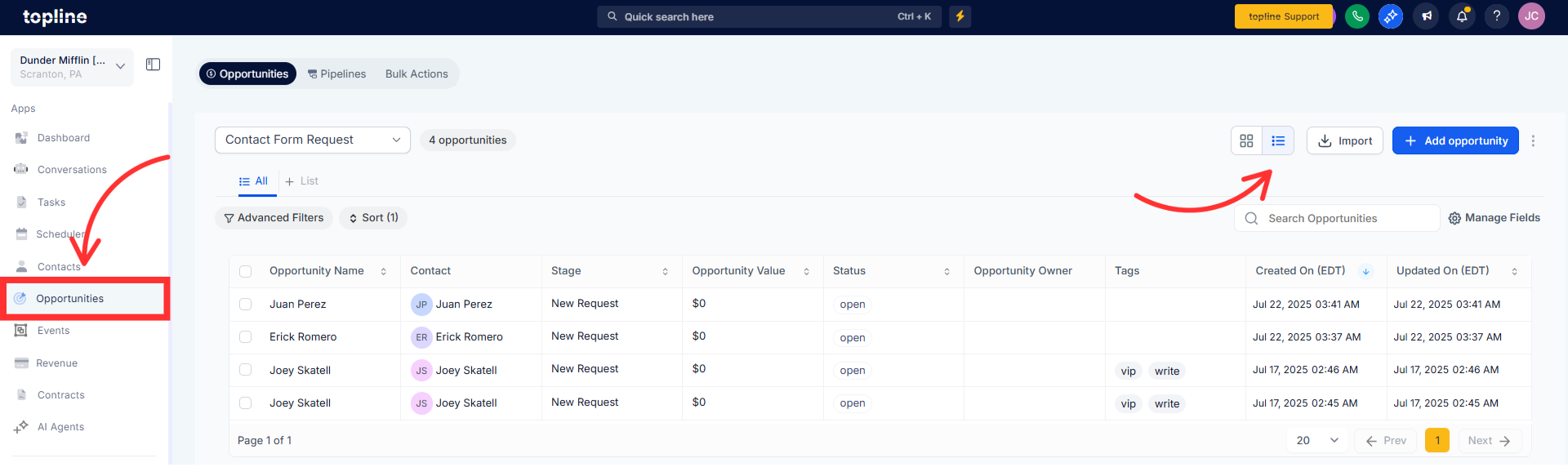Sort by Opportunity Value column
The width and height of the screenshot is (1568, 467).
[807, 272]
